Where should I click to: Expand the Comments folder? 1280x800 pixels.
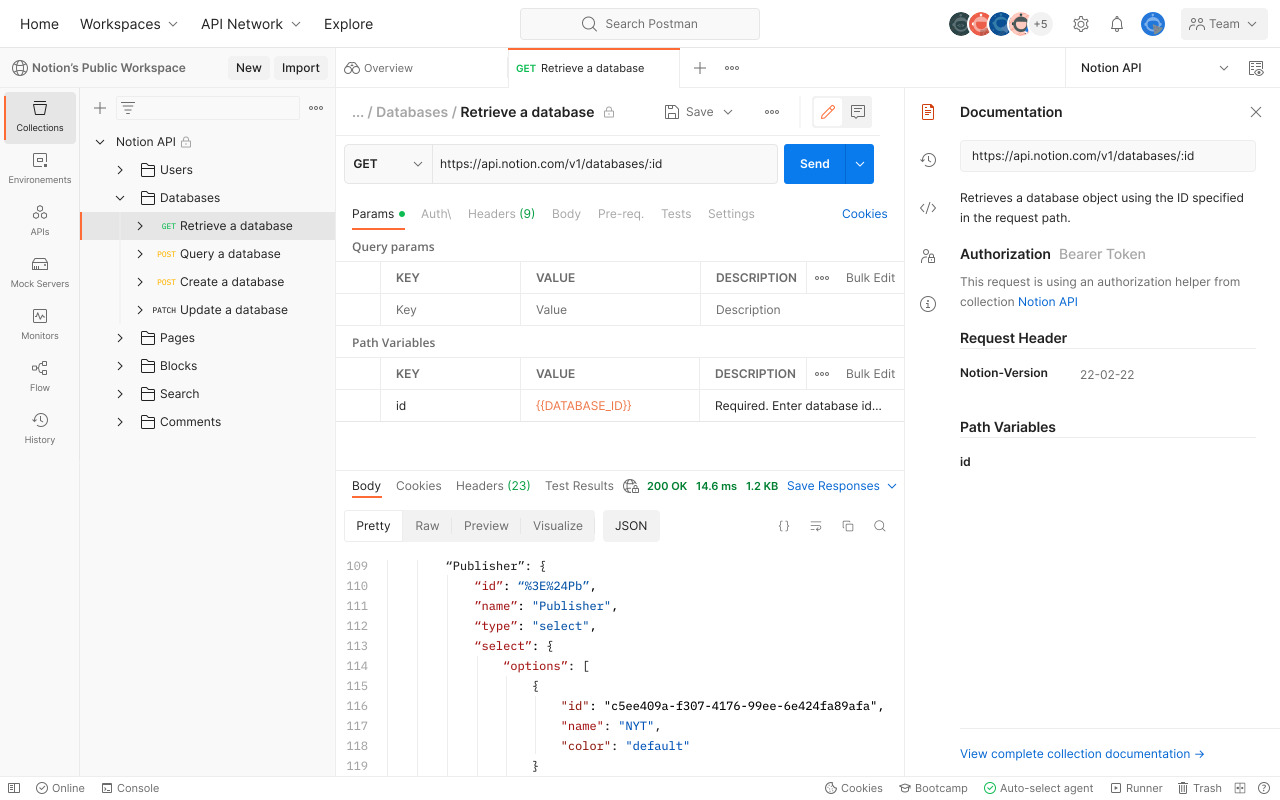120,422
